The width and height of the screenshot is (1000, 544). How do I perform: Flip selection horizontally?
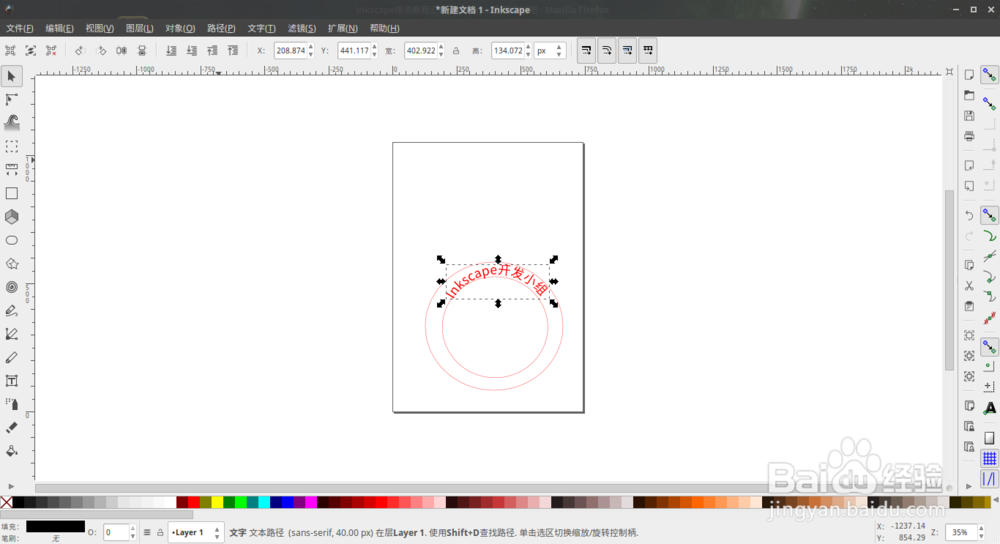(121, 50)
